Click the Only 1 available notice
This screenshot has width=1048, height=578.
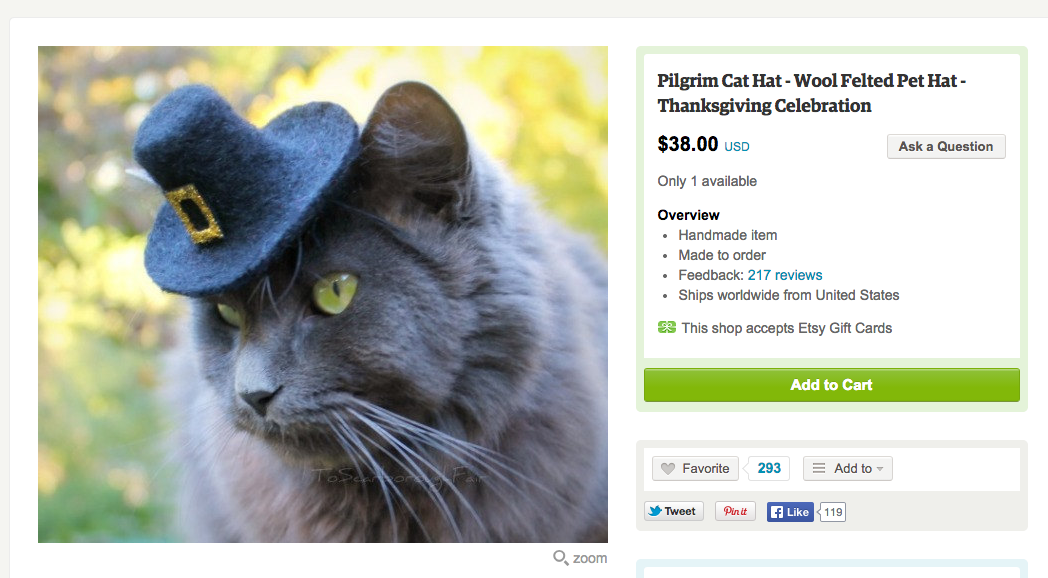pos(707,181)
